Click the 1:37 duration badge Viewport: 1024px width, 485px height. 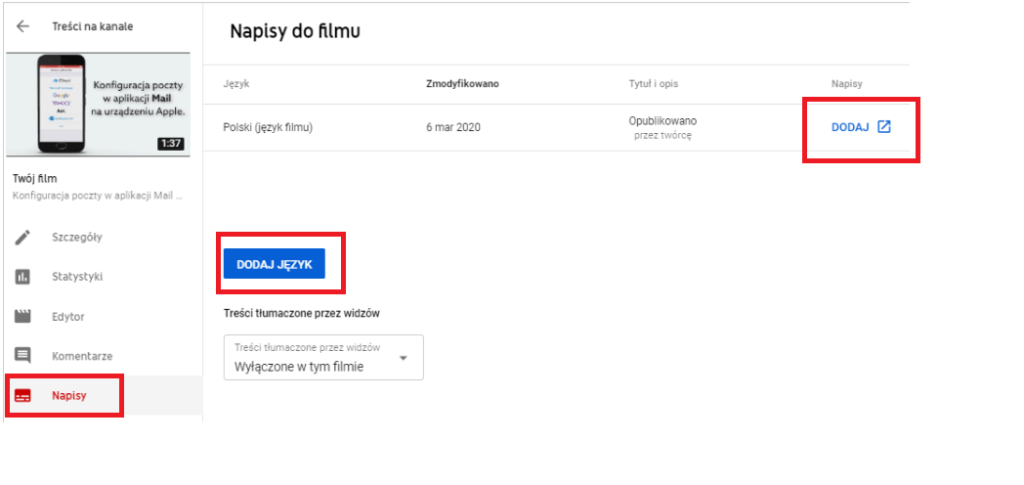coord(171,144)
